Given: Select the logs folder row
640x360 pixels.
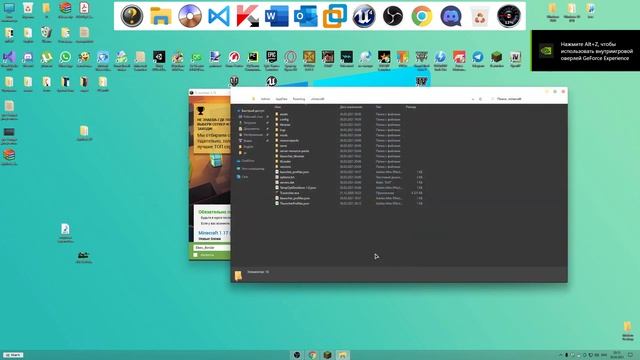Looking at the screenshot, I should pyautogui.click(x=349, y=130).
